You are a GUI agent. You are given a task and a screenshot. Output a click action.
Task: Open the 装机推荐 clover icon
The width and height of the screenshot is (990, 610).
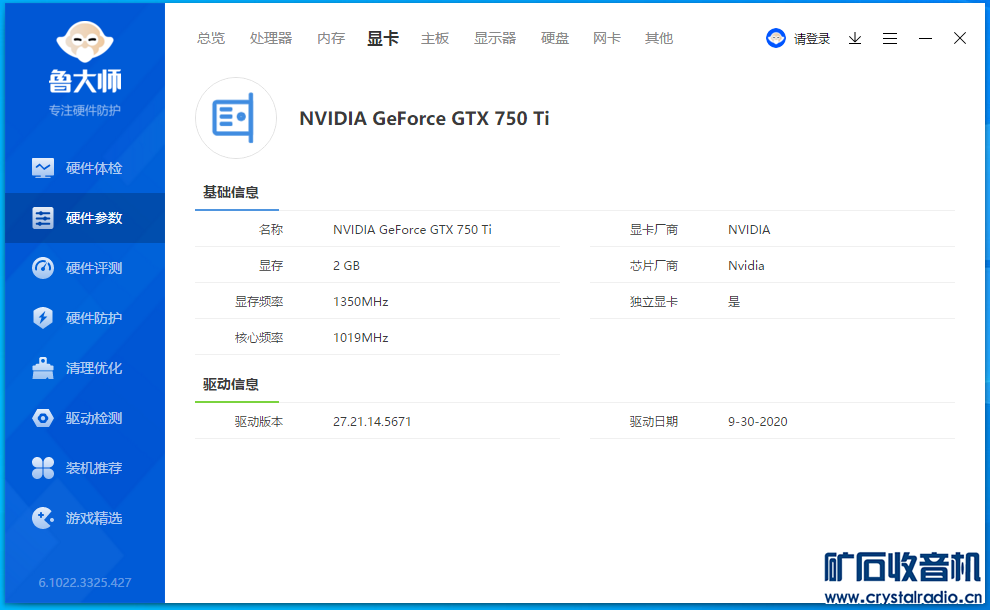43,468
